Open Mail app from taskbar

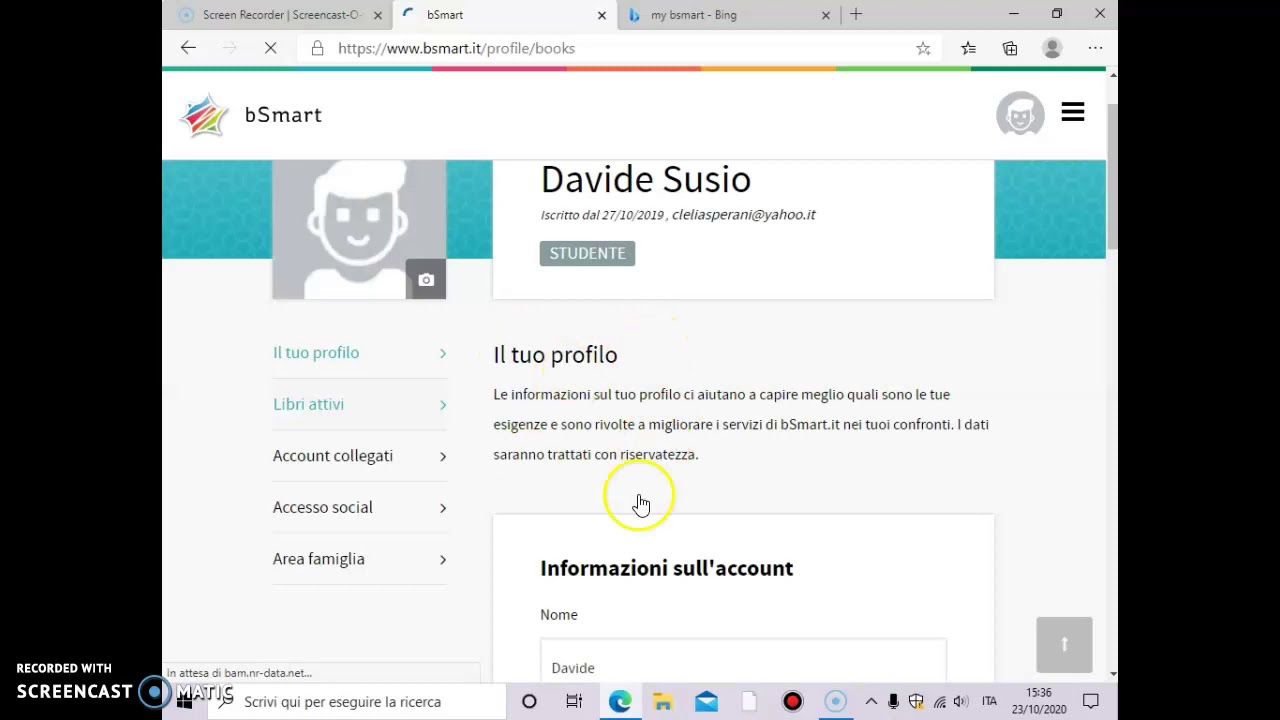tap(706, 702)
